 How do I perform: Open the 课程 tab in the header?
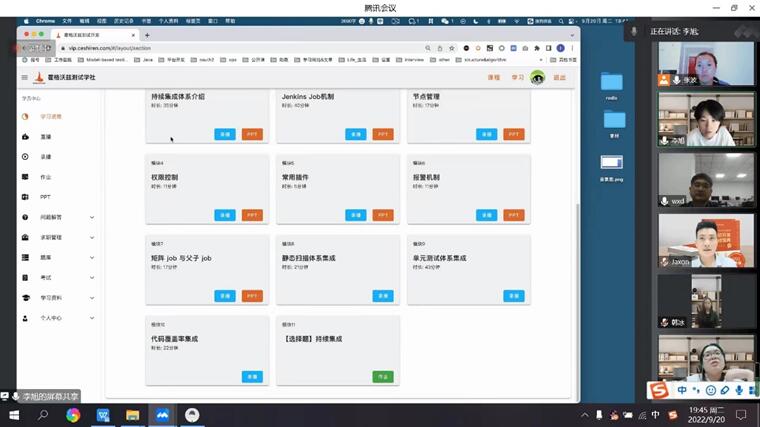(x=493, y=77)
